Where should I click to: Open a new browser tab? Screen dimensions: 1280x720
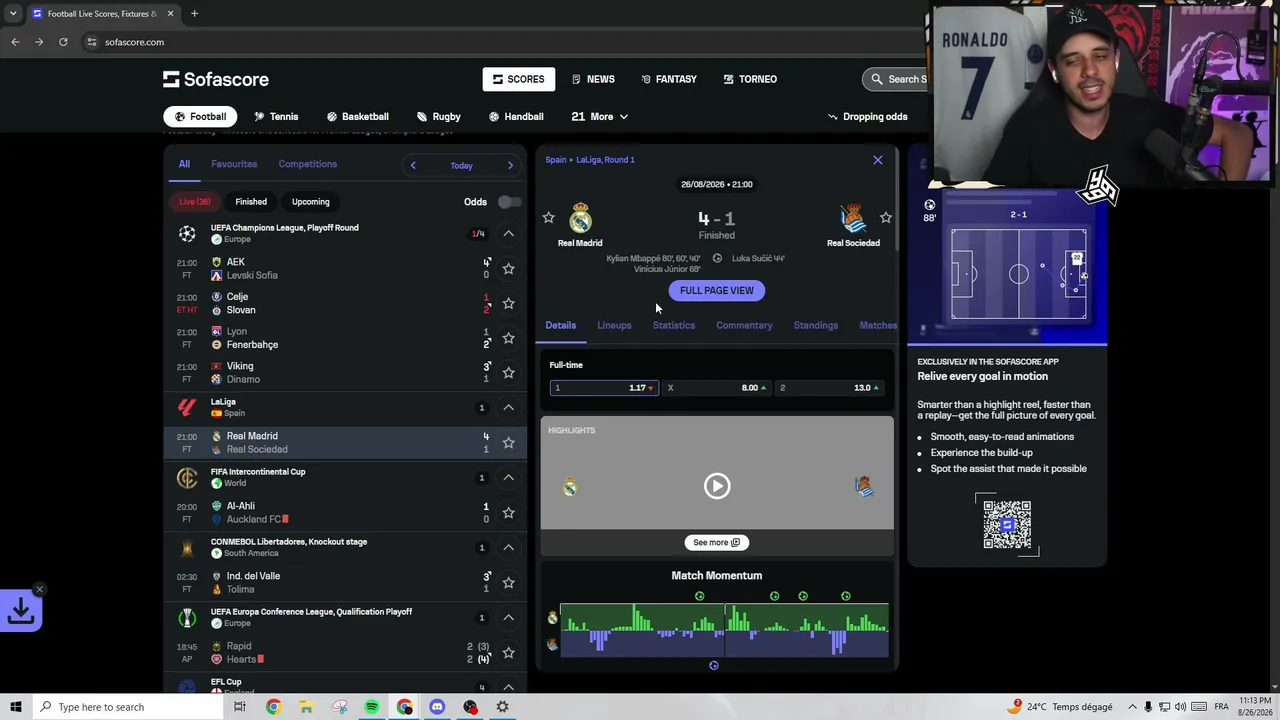pos(194,14)
